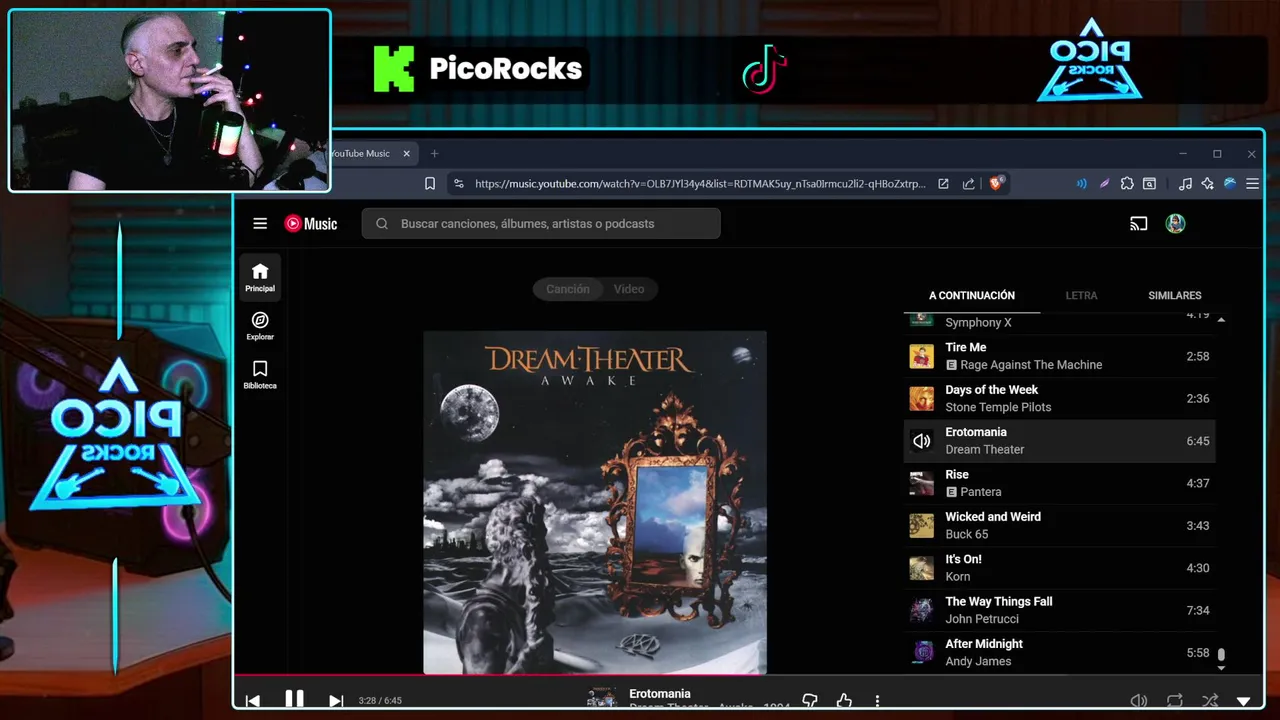Click the Dream Theater Awake album art
Viewport: 1280px width, 720px height.
click(595, 503)
